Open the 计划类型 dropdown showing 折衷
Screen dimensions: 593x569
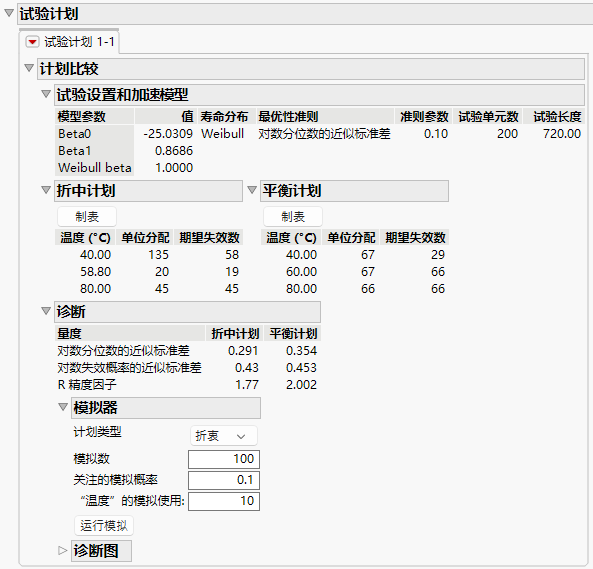coord(224,436)
